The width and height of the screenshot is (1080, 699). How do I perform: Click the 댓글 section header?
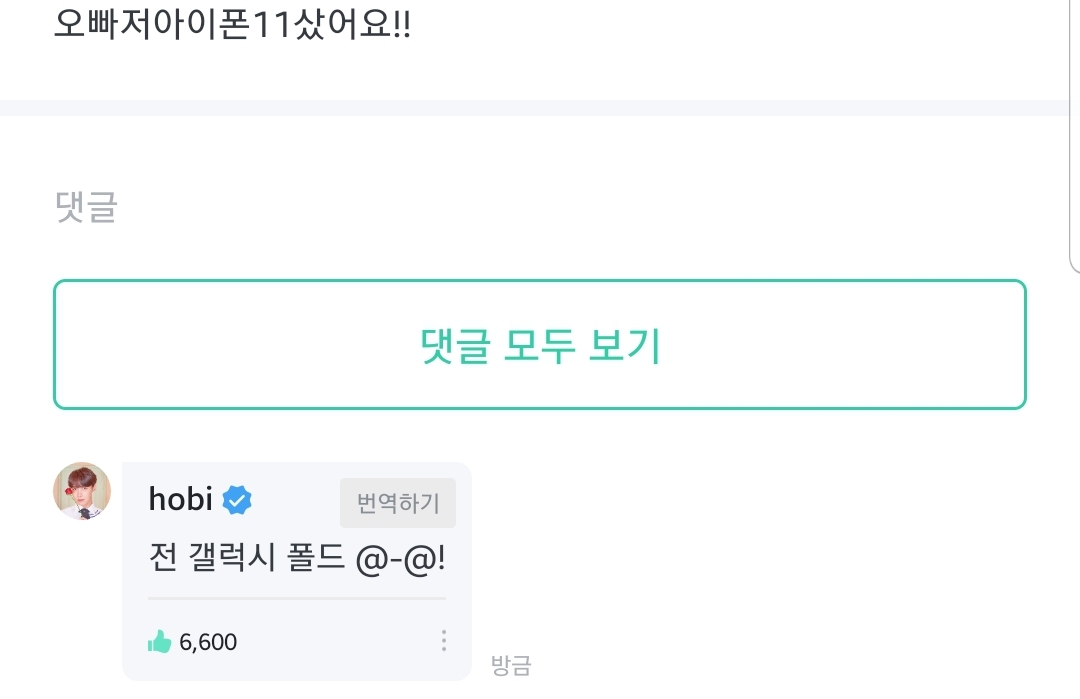83,207
